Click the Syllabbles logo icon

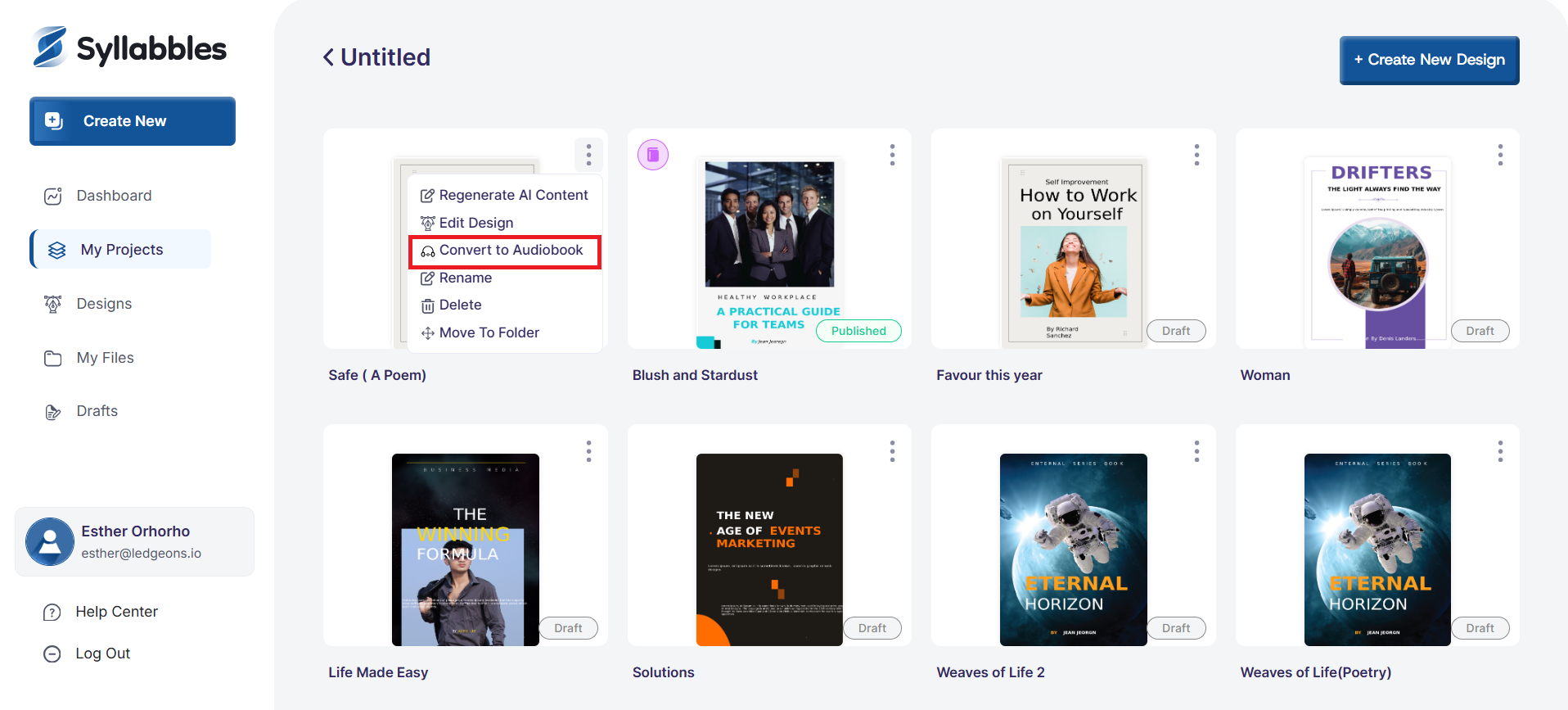coord(50,47)
